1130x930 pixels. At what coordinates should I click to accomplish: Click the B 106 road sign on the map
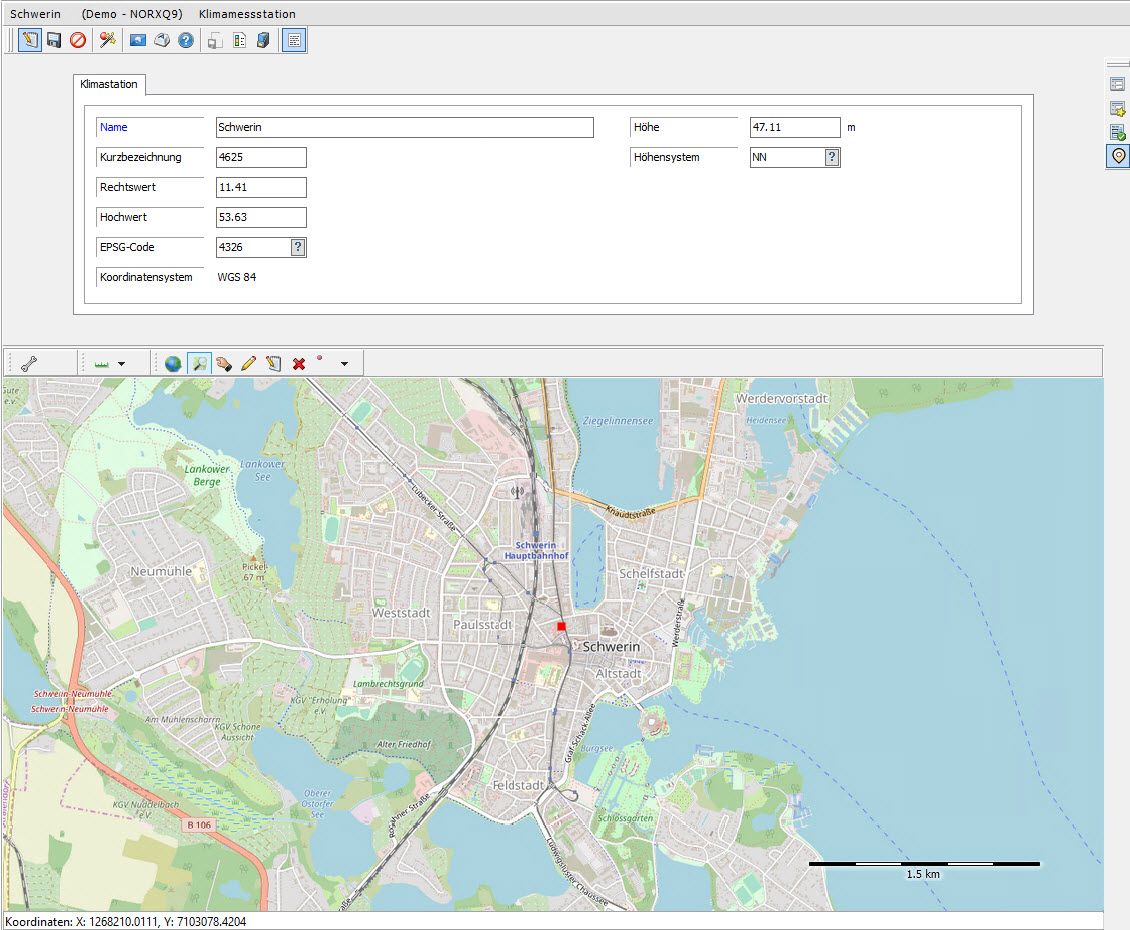(200, 825)
